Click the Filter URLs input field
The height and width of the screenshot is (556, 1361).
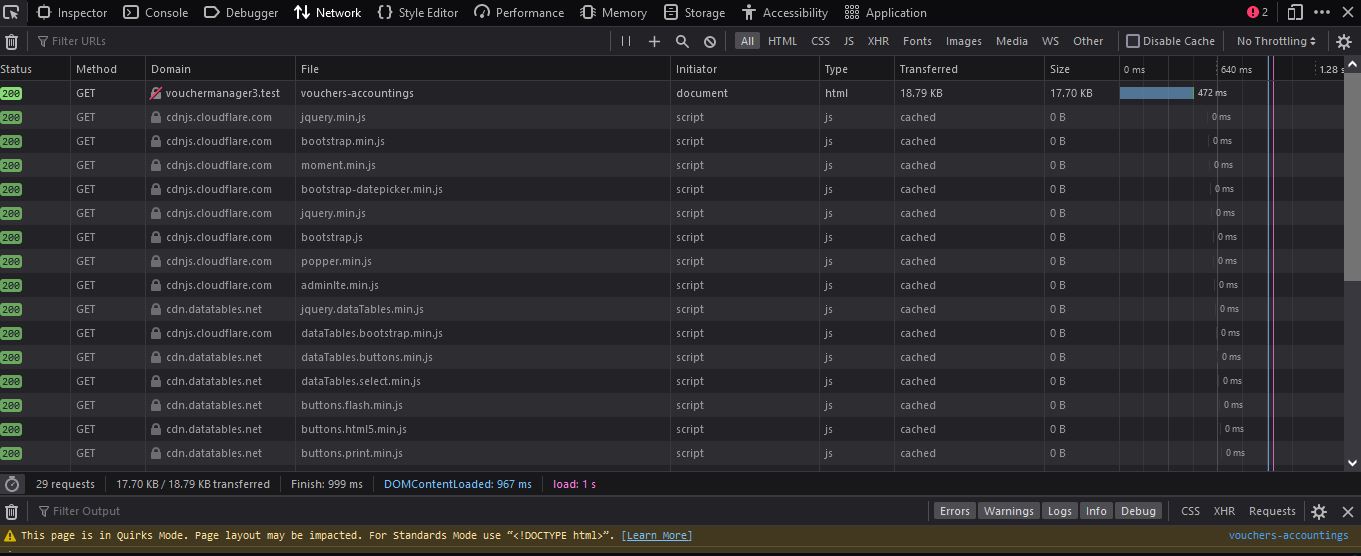pos(320,41)
